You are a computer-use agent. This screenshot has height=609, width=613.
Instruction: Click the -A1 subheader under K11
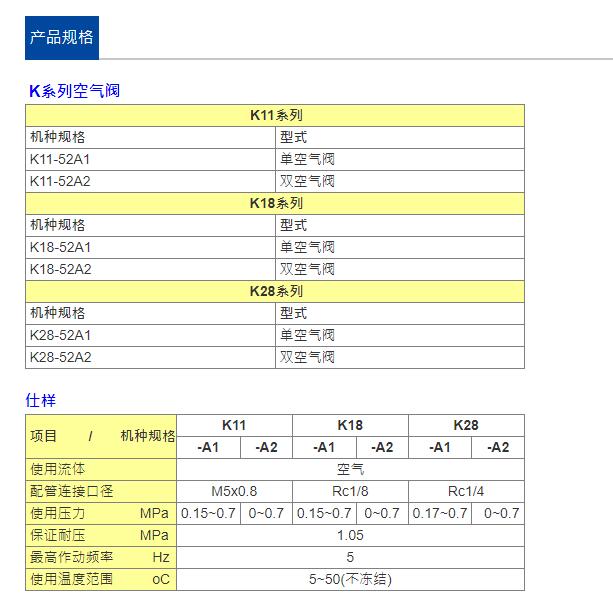[x=208, y=447]
